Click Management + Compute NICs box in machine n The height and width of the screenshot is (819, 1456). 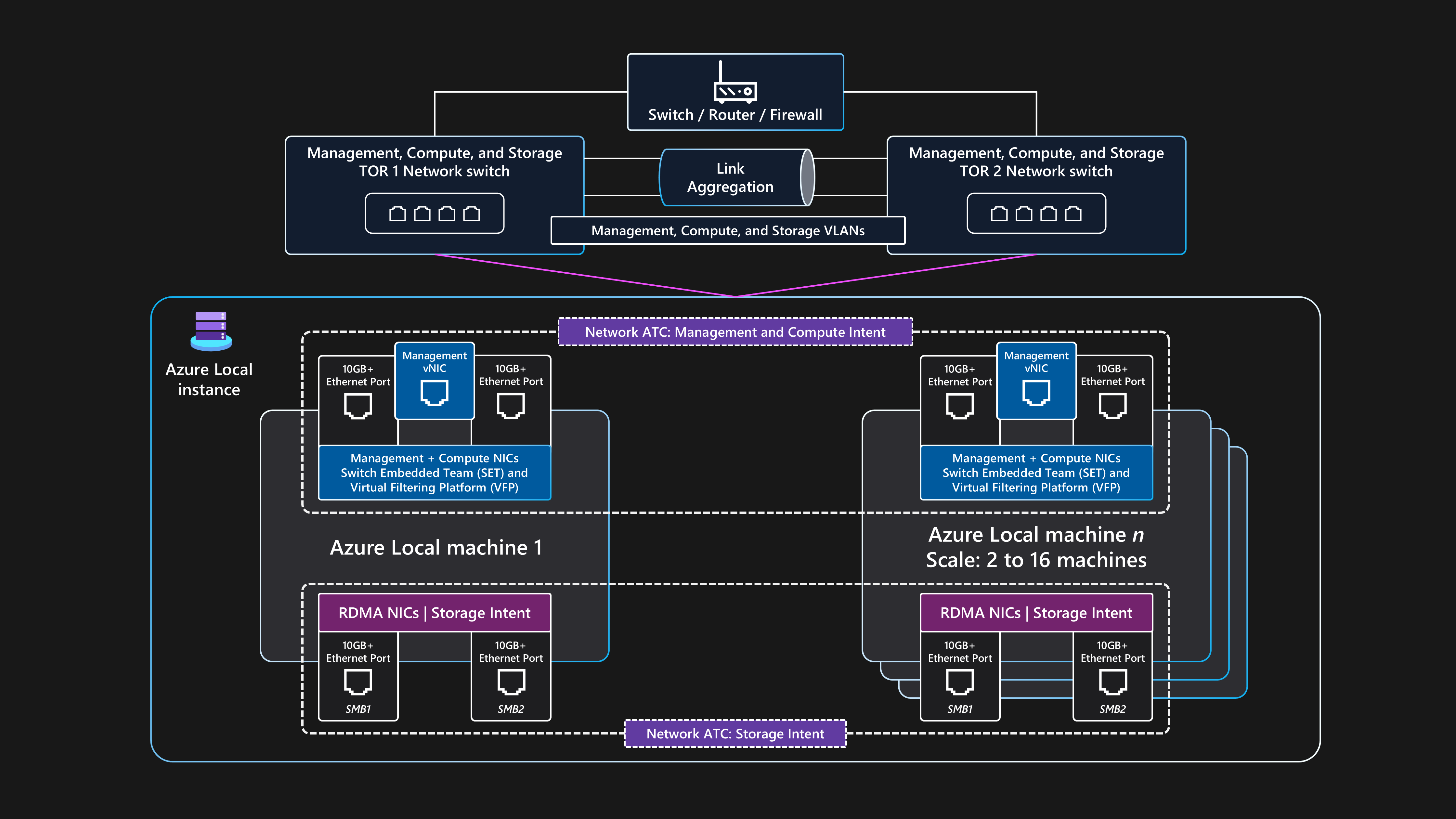[x=1036, y=473]
